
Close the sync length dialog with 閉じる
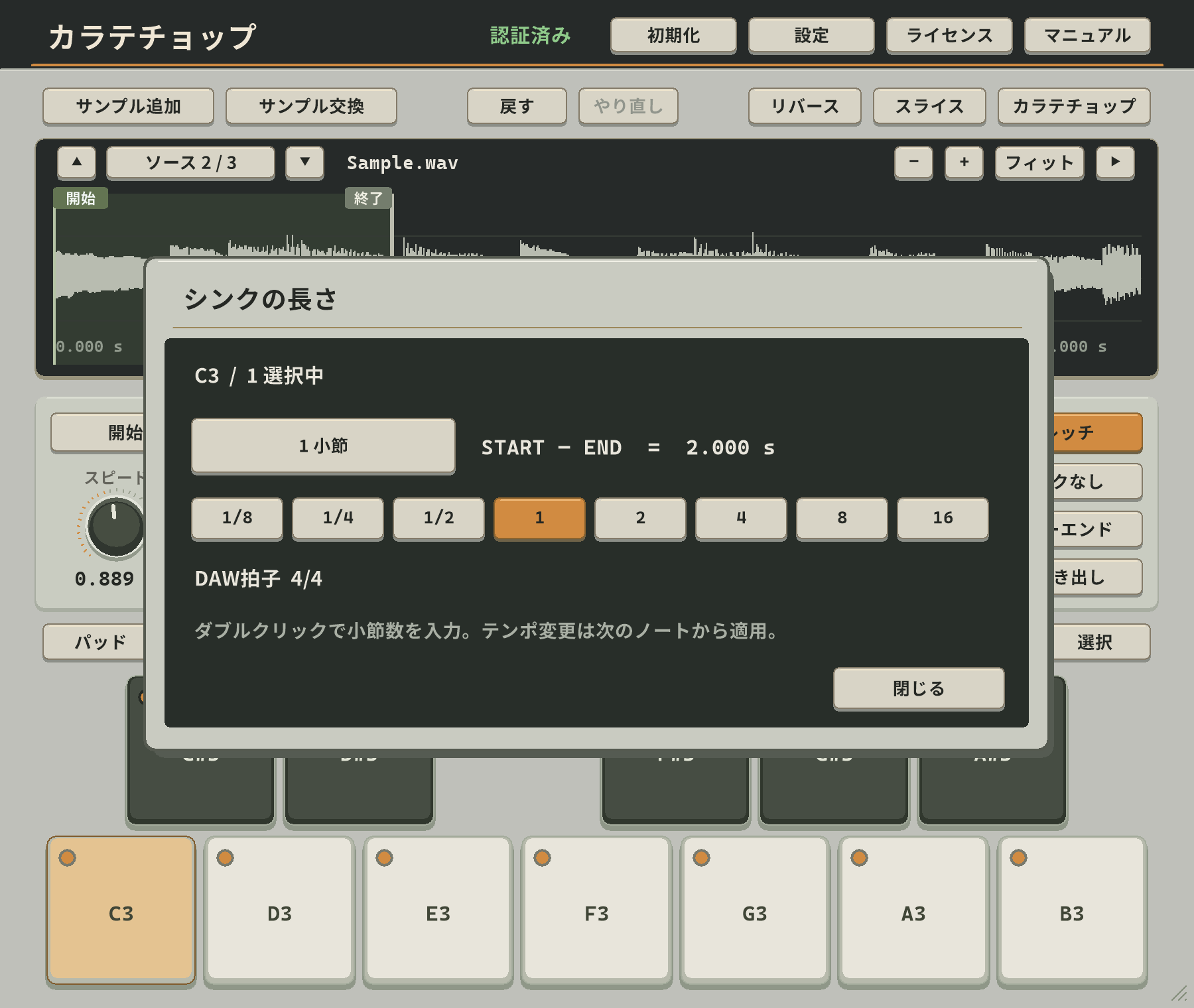pyautogui.click(x=919, y=689)
